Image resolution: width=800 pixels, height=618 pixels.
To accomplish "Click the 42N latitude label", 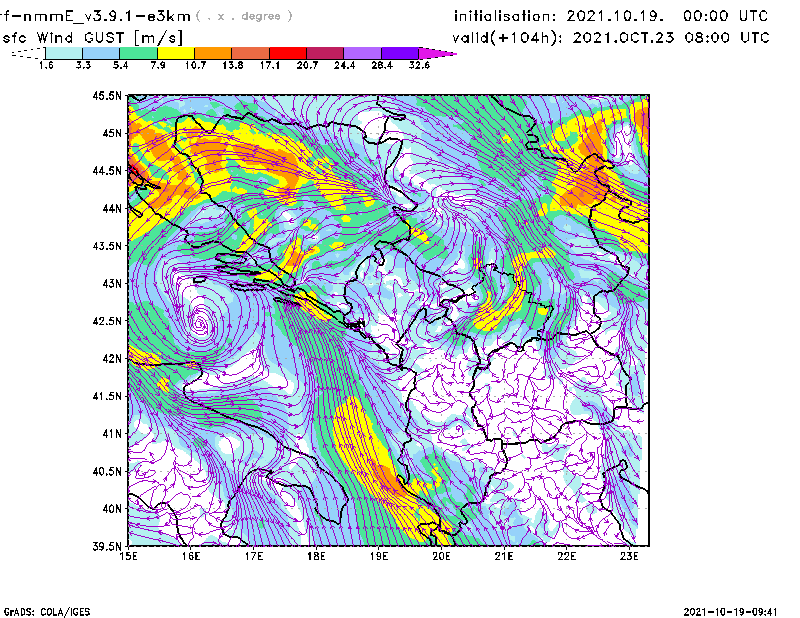I will tap(112, 359).
